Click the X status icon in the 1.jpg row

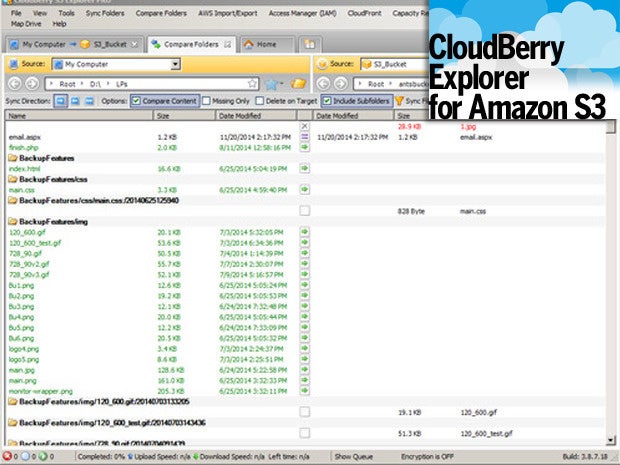point(304,127)
